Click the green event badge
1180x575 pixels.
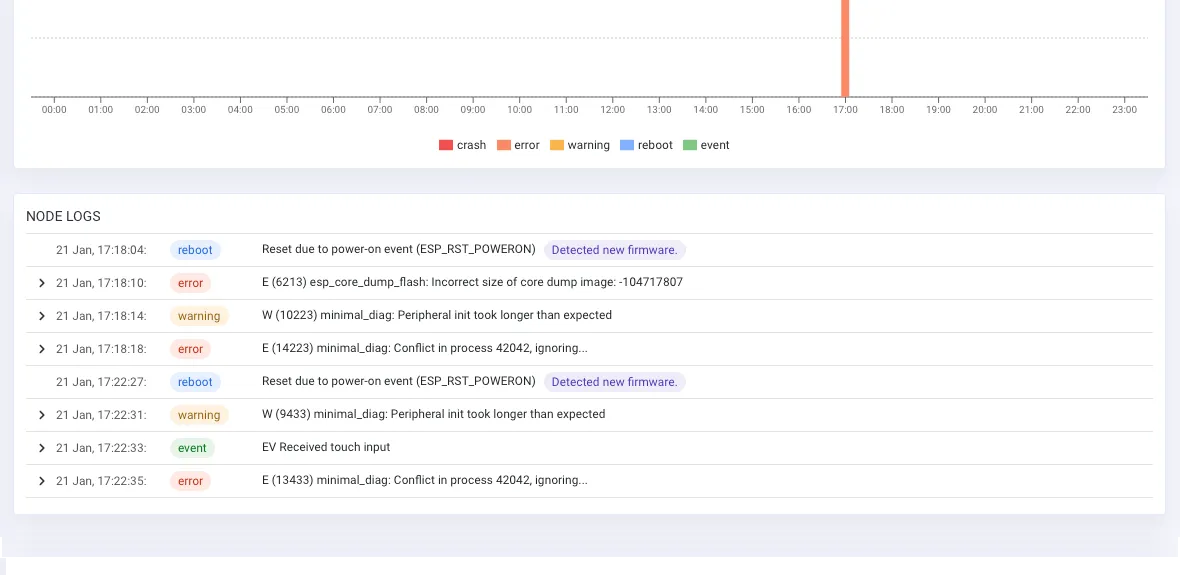point(192,448)
